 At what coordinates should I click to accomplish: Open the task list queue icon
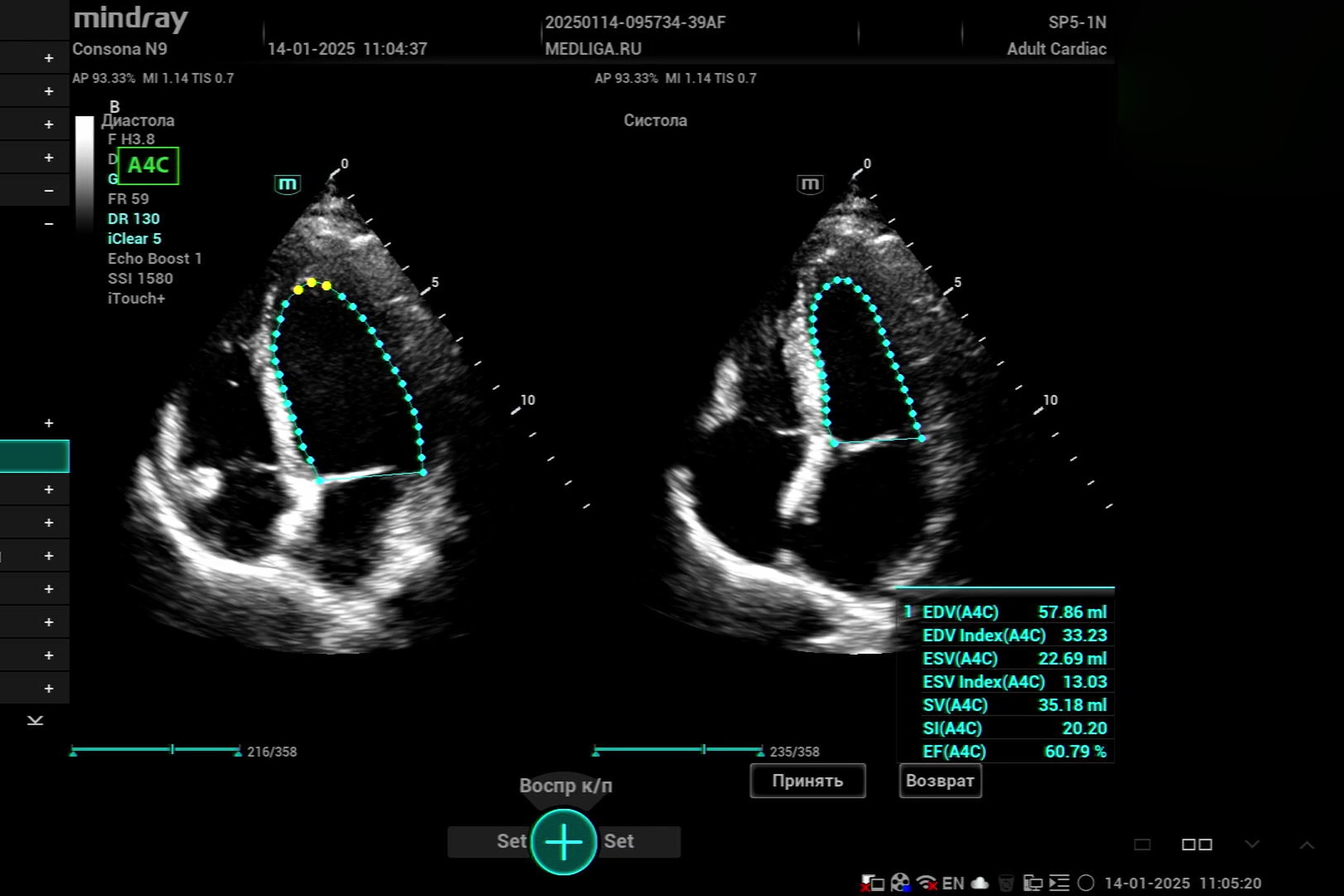(x=1059, y=883)
